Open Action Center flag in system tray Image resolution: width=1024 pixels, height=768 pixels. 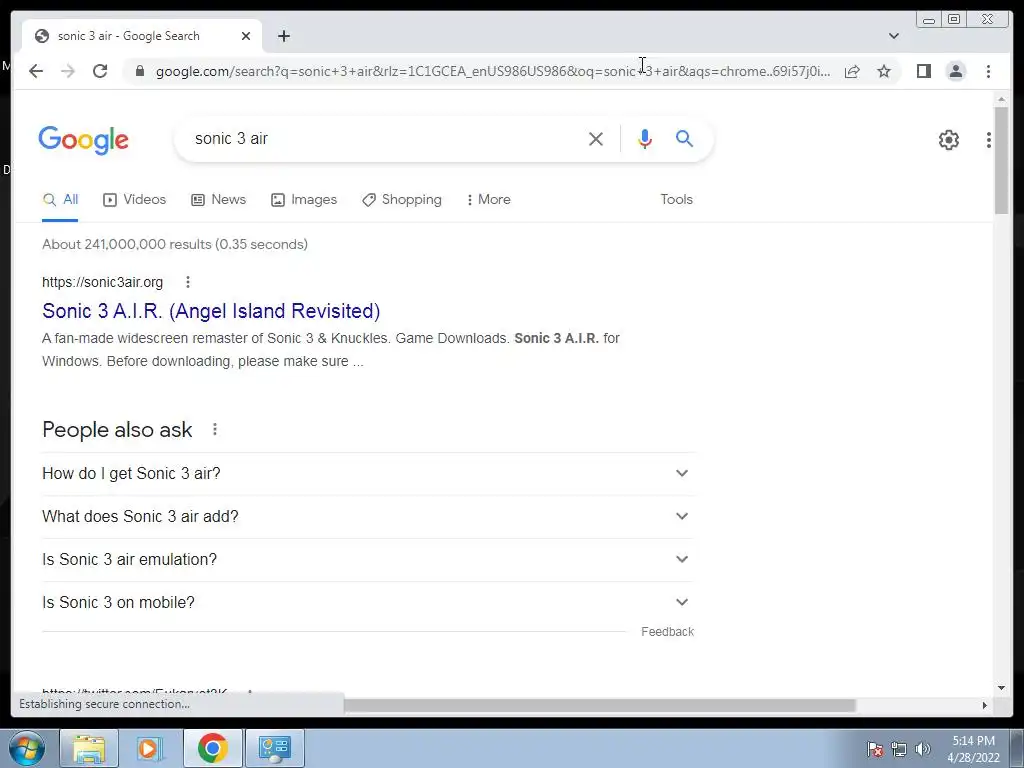pyautogui.click(x=875, y=749)
